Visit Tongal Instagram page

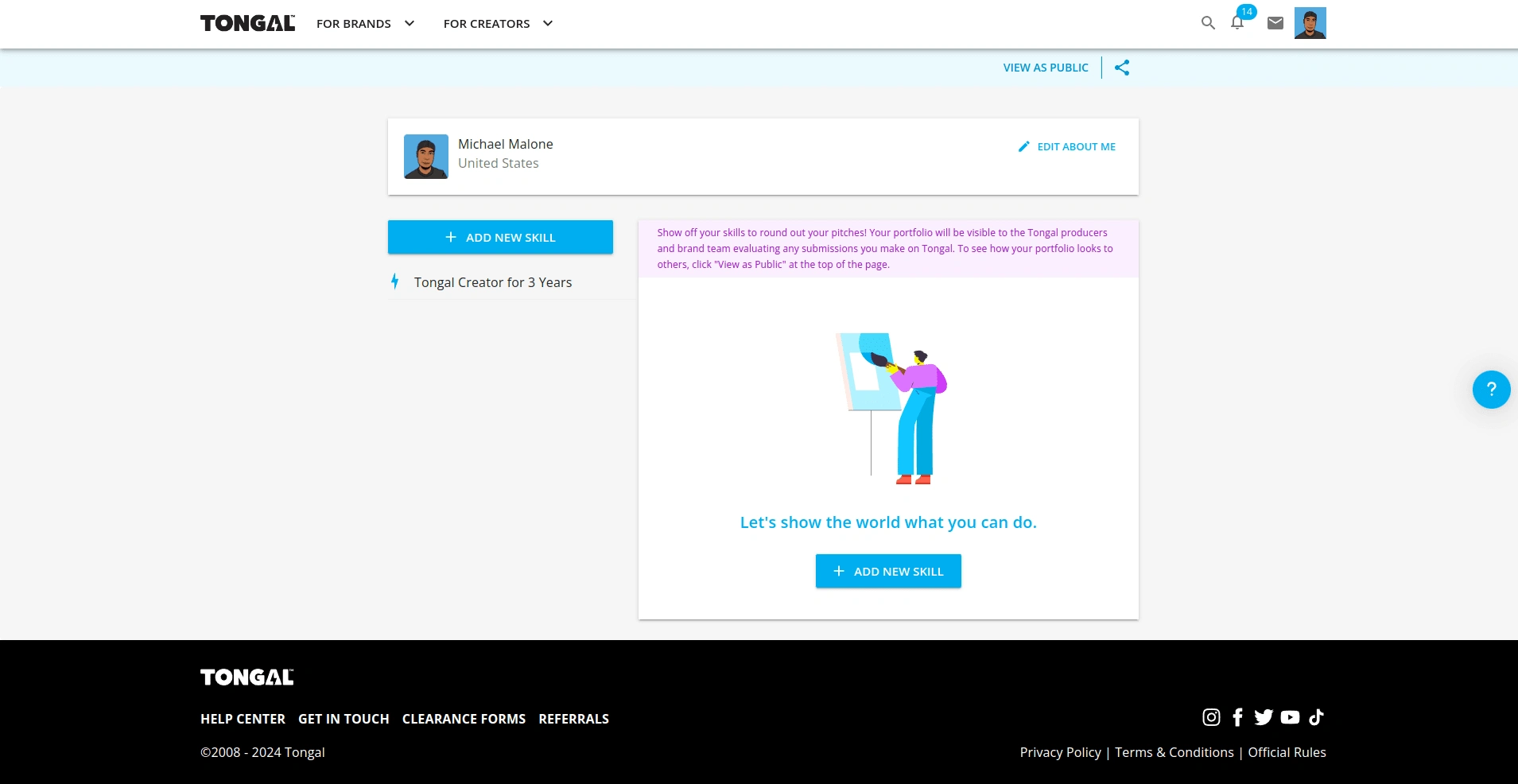pos(1211,717)
